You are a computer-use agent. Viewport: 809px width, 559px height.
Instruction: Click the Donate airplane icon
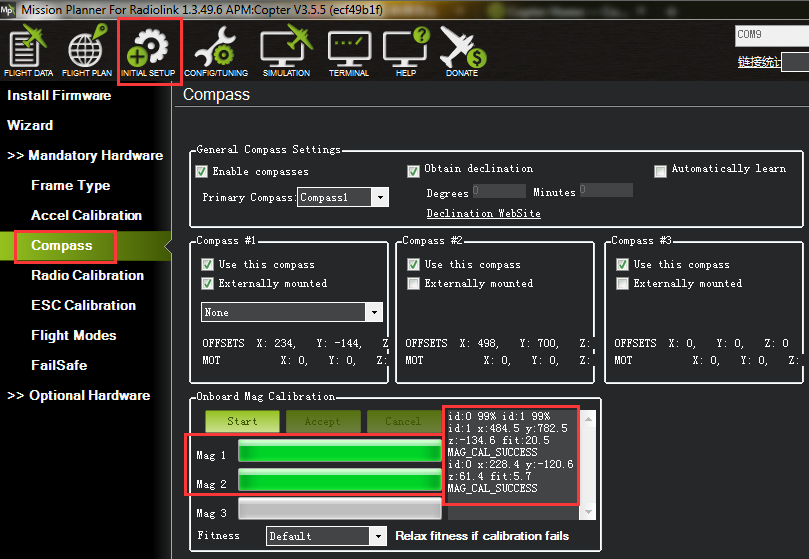click(x=461, y=50)
